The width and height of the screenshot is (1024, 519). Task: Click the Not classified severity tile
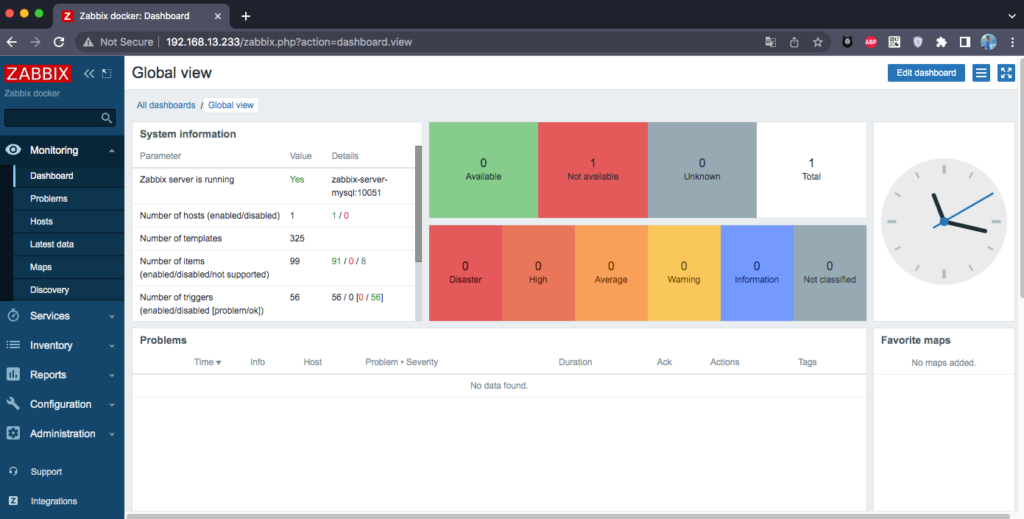(x=830, y=273)
